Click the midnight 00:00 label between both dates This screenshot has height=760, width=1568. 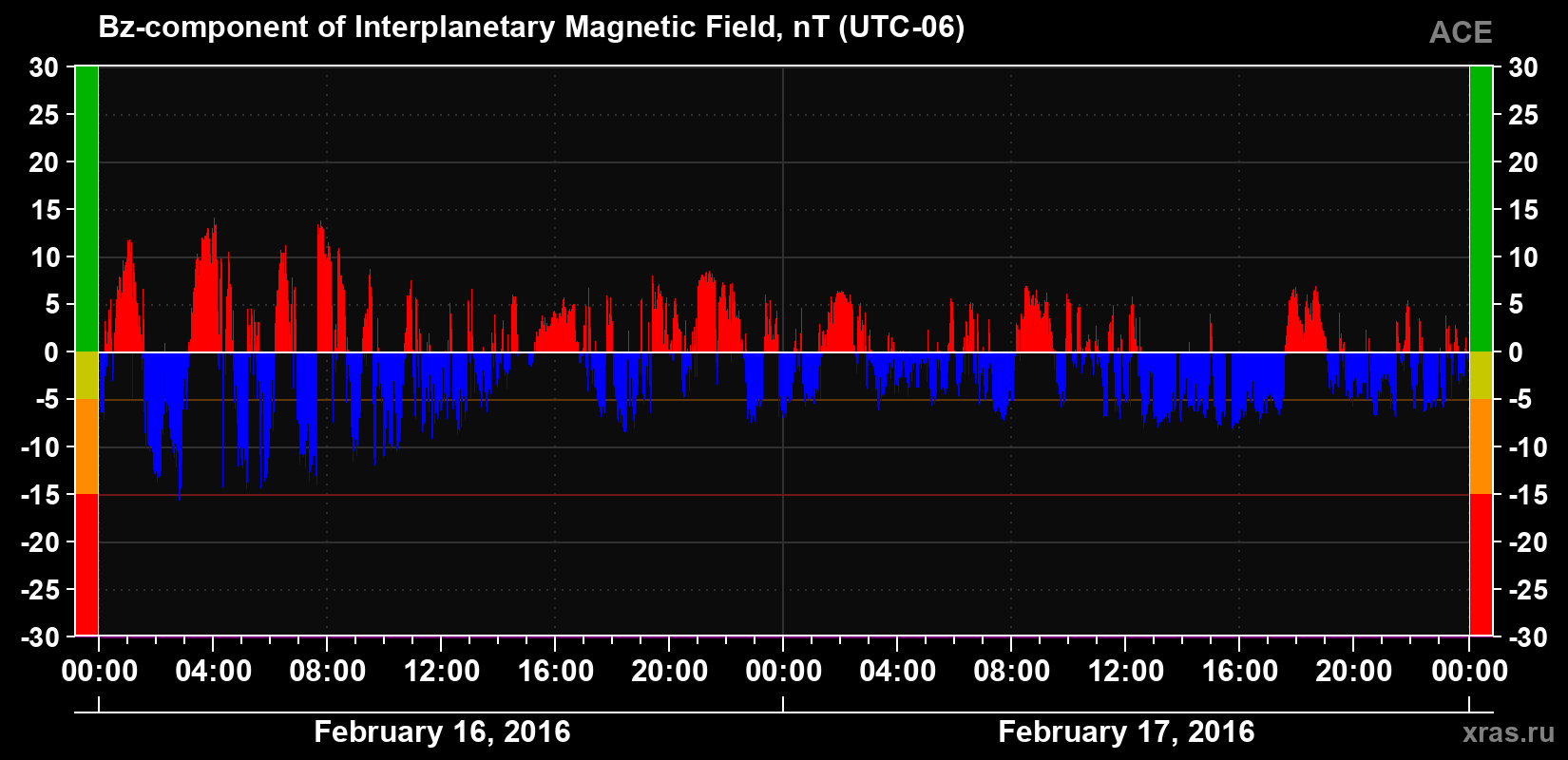coord(784,672)
